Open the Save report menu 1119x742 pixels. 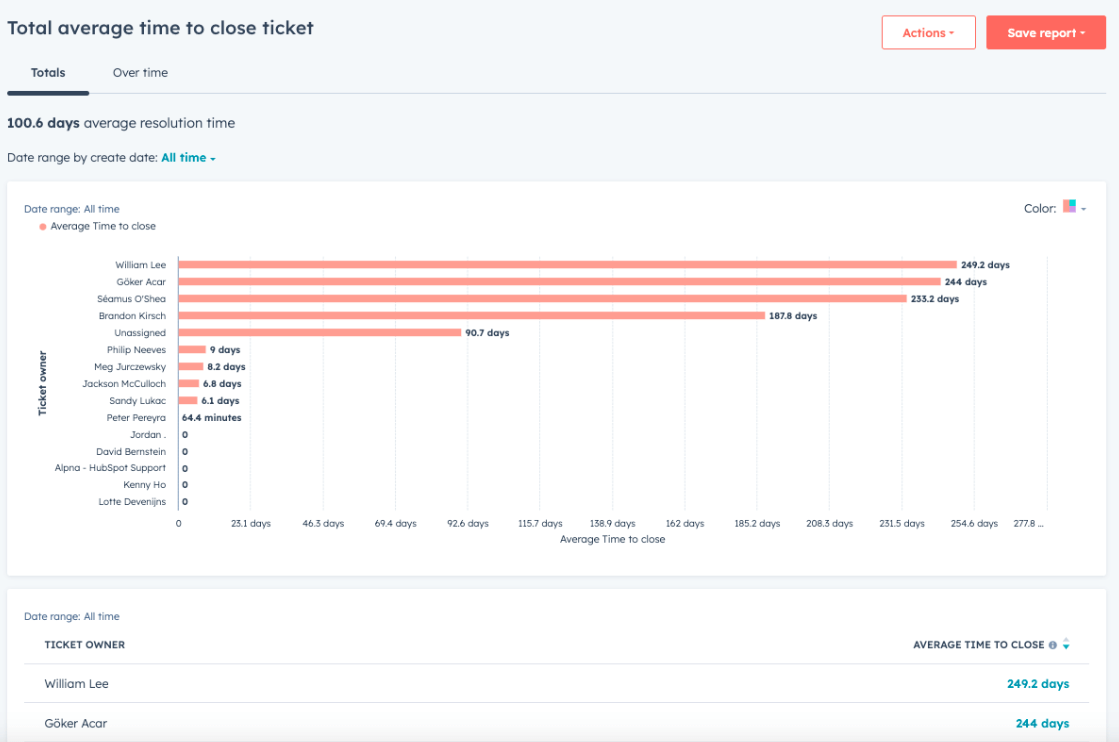click(1045, 33)
